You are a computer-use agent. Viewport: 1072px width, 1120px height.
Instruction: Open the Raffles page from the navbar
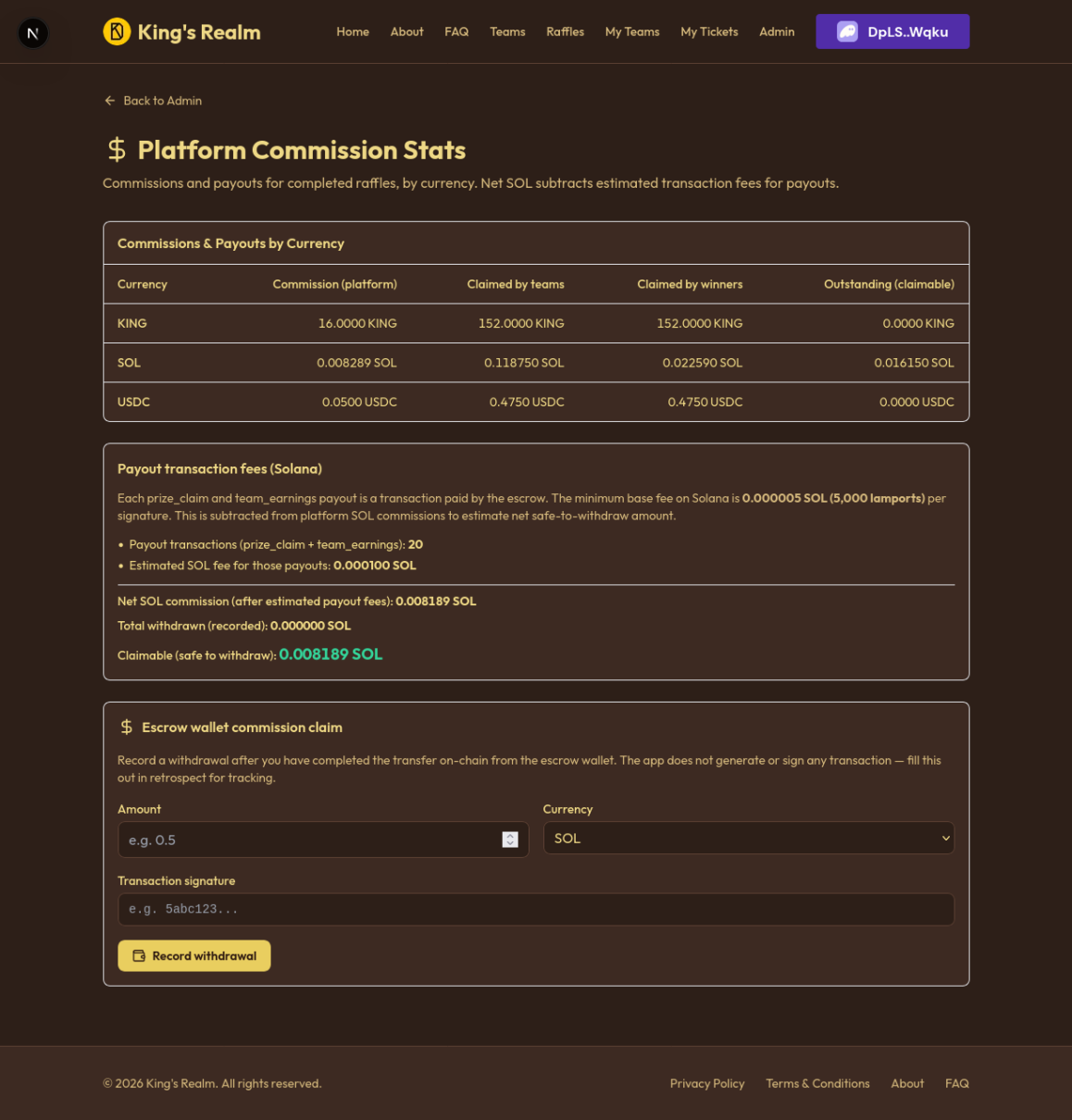tap(565, 31)
